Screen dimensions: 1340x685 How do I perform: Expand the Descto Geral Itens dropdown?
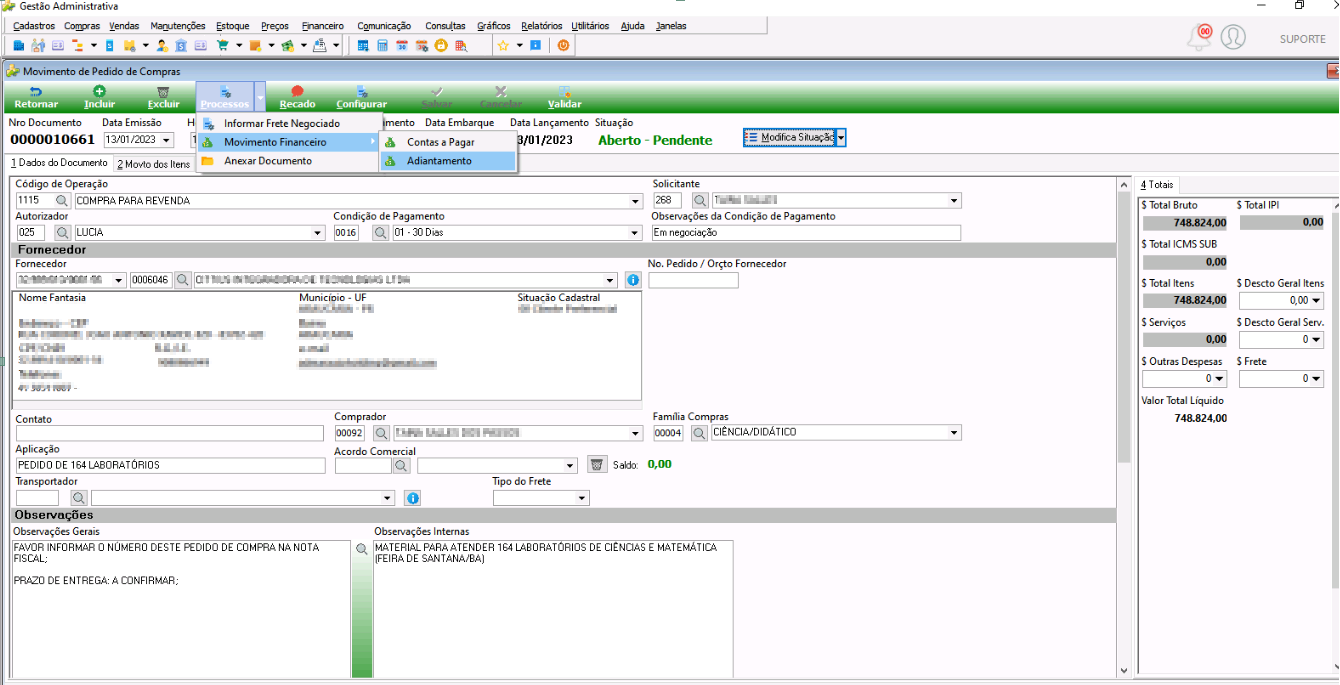[1317, 300]
